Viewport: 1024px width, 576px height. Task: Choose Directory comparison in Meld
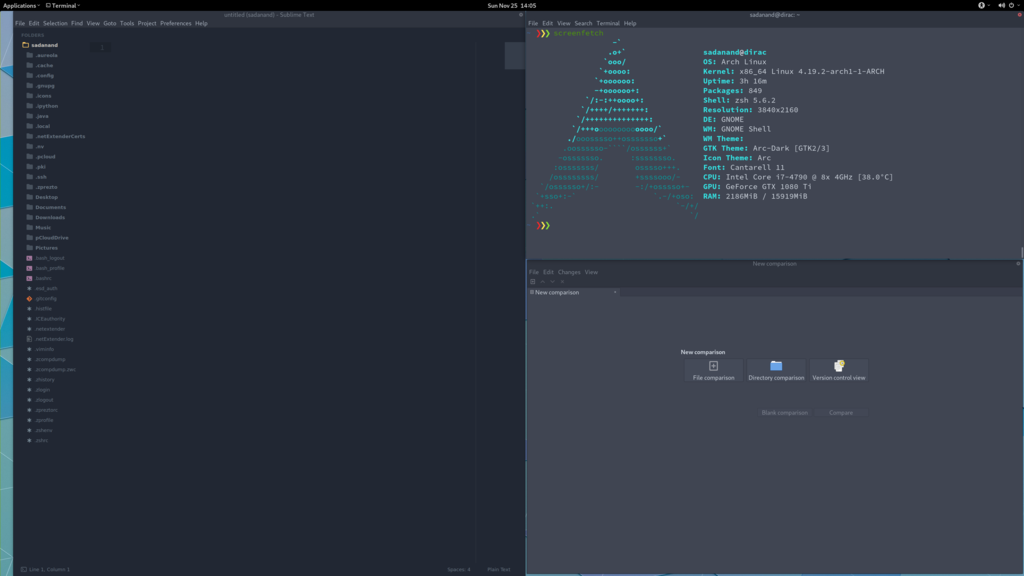coord(776,370)
